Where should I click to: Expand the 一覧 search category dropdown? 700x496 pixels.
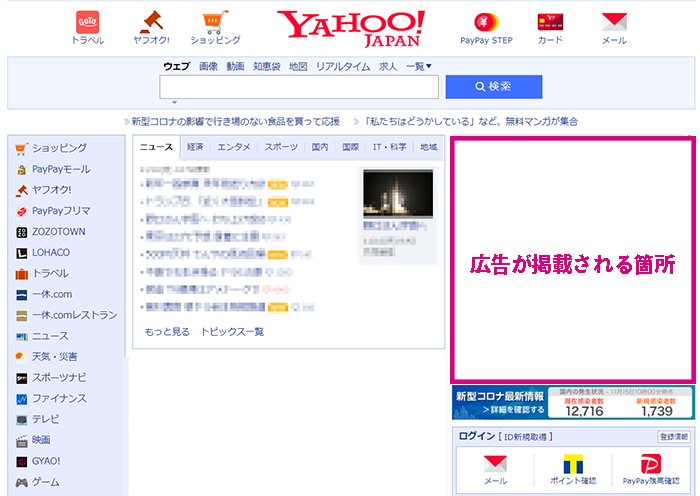pos(418,67)
